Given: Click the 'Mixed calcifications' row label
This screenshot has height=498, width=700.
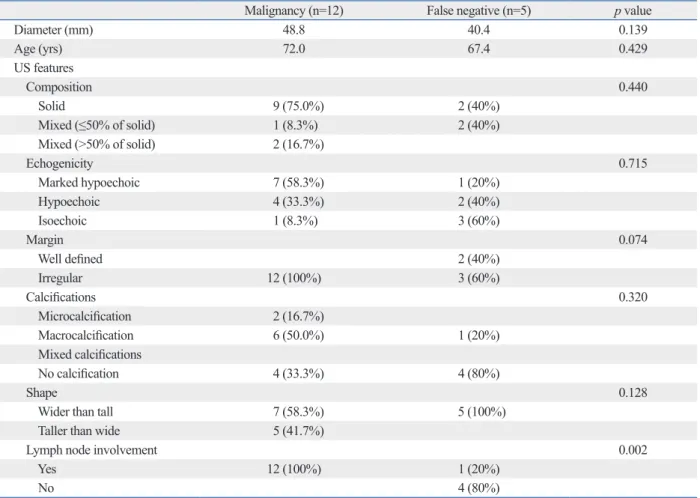Looking at the screenshot, I should (x=90, y=355).
